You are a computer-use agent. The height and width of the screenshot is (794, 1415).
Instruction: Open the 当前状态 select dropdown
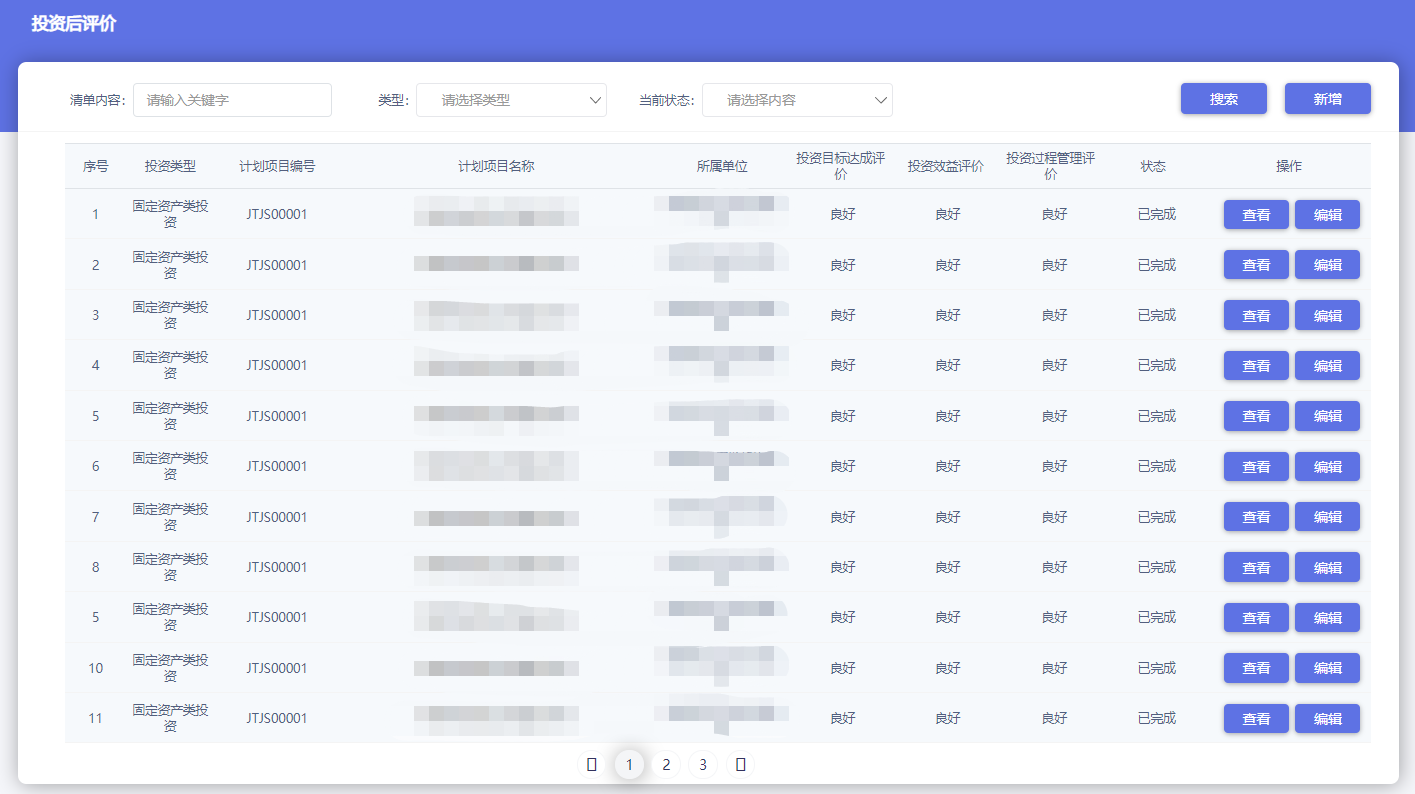click(x=797, y=100)
